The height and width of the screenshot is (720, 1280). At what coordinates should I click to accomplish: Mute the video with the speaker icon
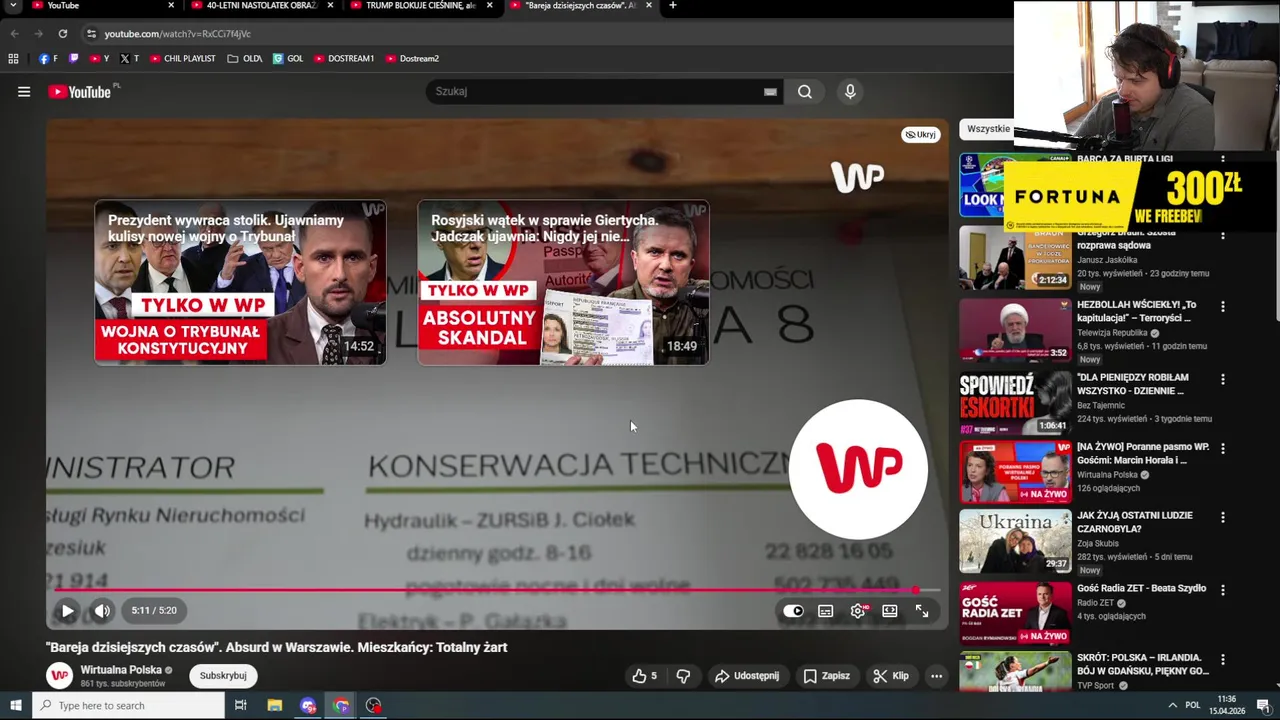[x=102, y=611]
